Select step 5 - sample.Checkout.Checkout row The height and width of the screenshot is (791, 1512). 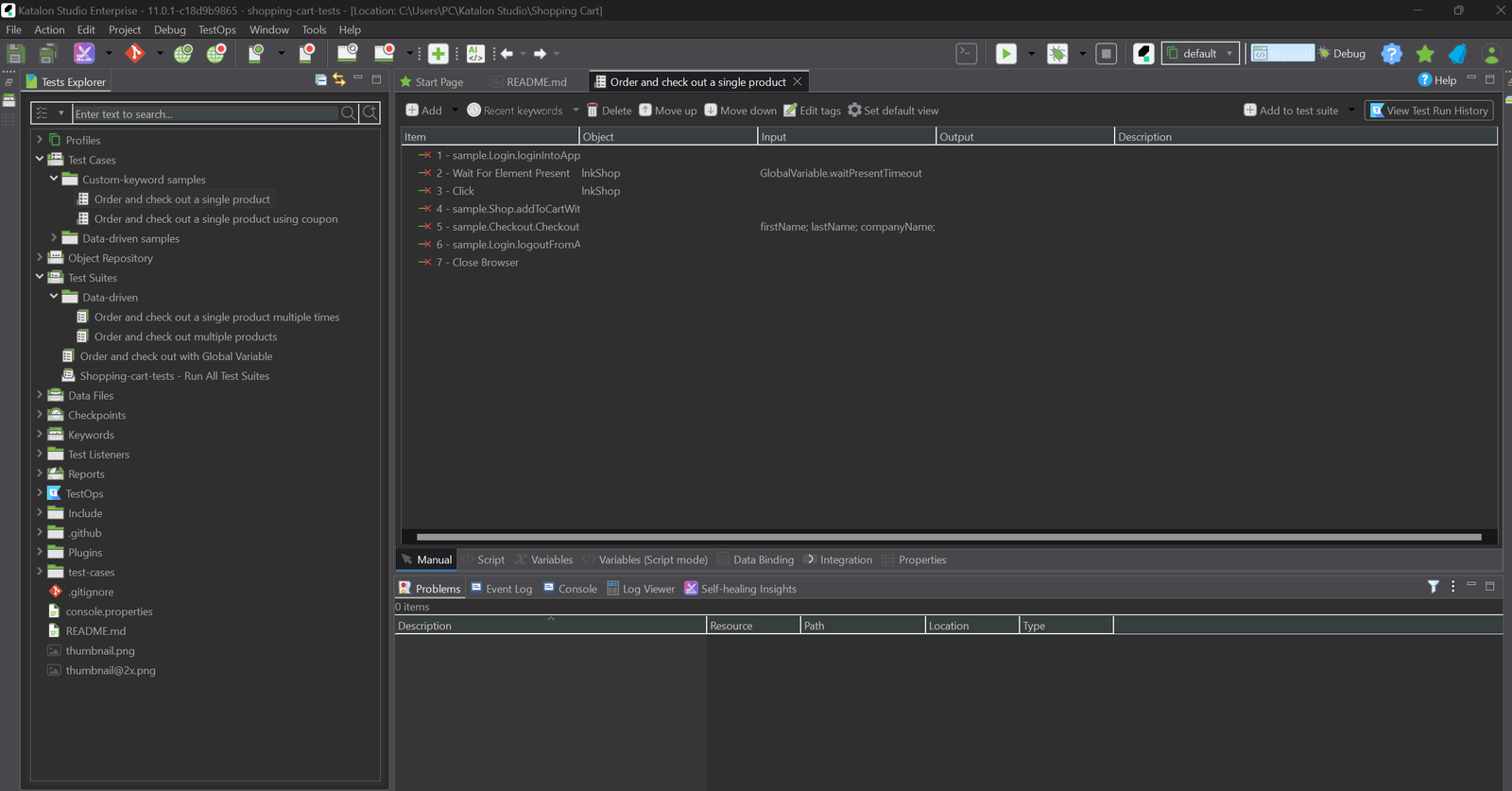[949, 227]
